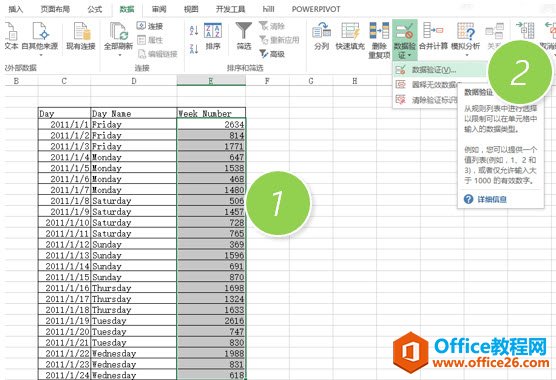Switch to the 公式 ribbon tab

click(95, 9)
